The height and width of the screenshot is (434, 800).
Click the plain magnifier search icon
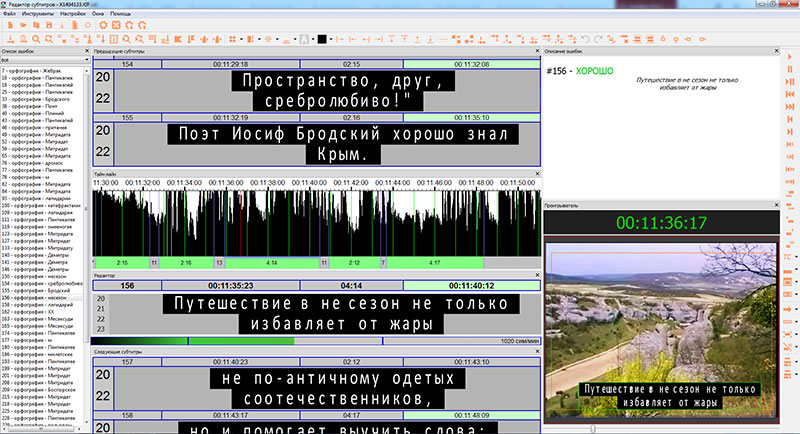[36, 39]
